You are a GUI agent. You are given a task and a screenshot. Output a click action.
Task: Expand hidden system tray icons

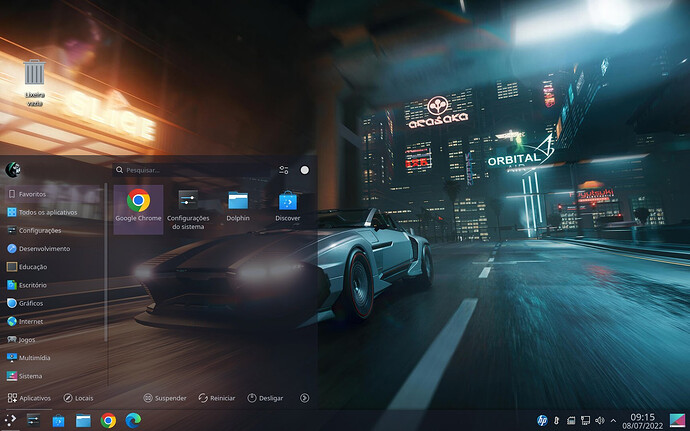[613, 421]
